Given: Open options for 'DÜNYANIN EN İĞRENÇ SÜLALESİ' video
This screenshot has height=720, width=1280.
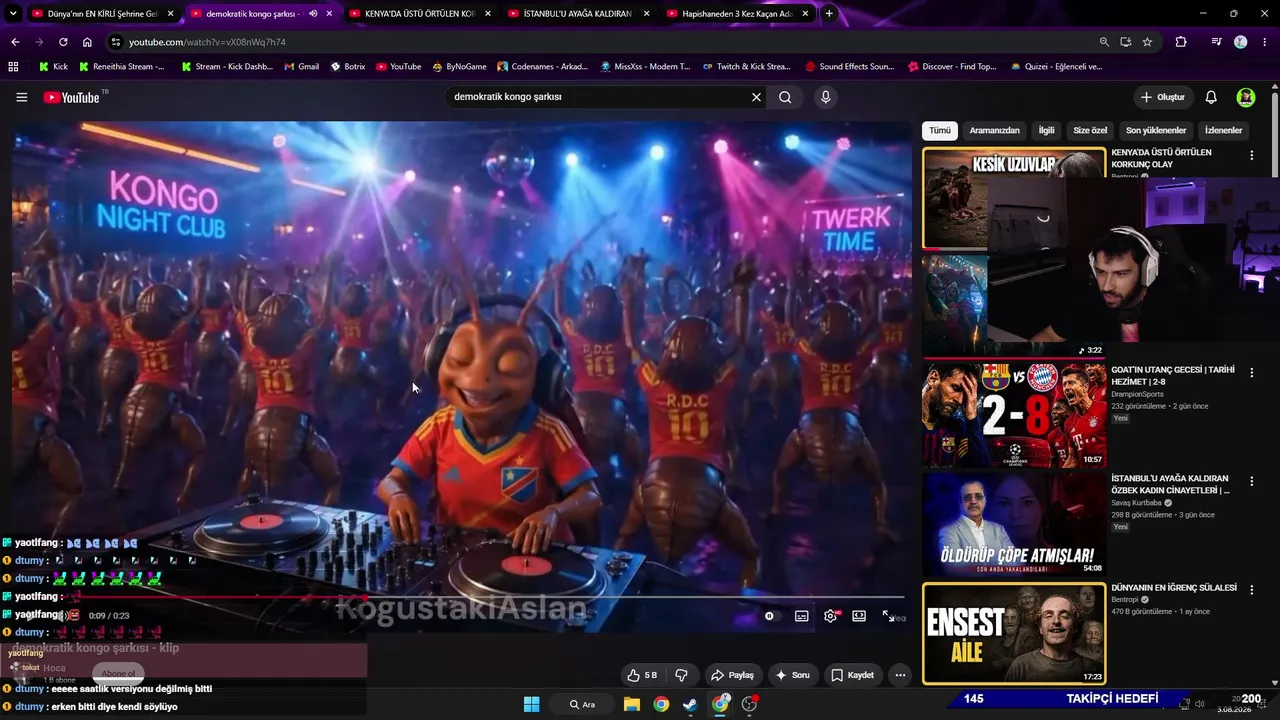Looking at the screenshot, I should (1251, 590).
